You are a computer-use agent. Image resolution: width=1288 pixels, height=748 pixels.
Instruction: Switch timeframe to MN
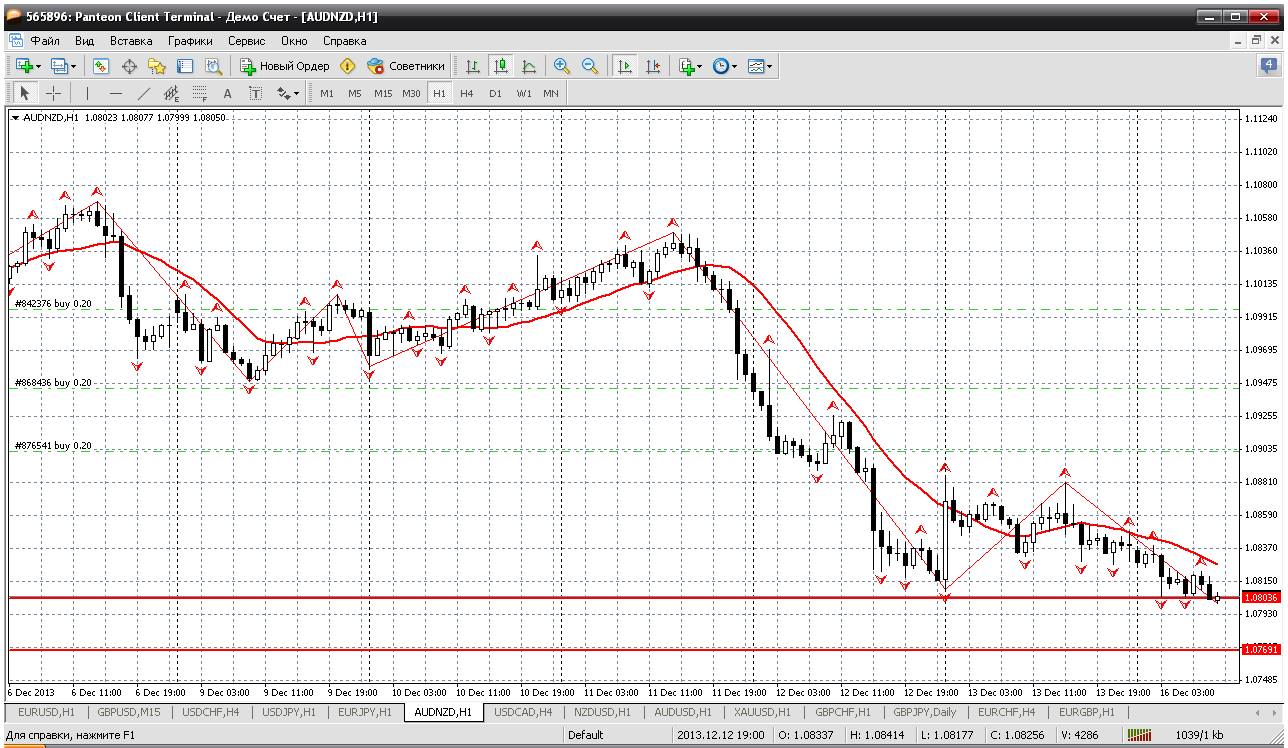551,93
